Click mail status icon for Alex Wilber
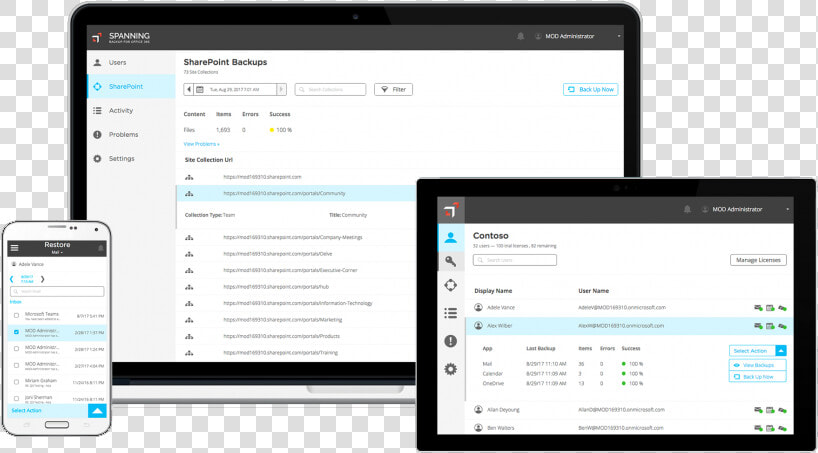Image resolution: width=818 pixels, height=453 pixels. [x=759, y=326]
